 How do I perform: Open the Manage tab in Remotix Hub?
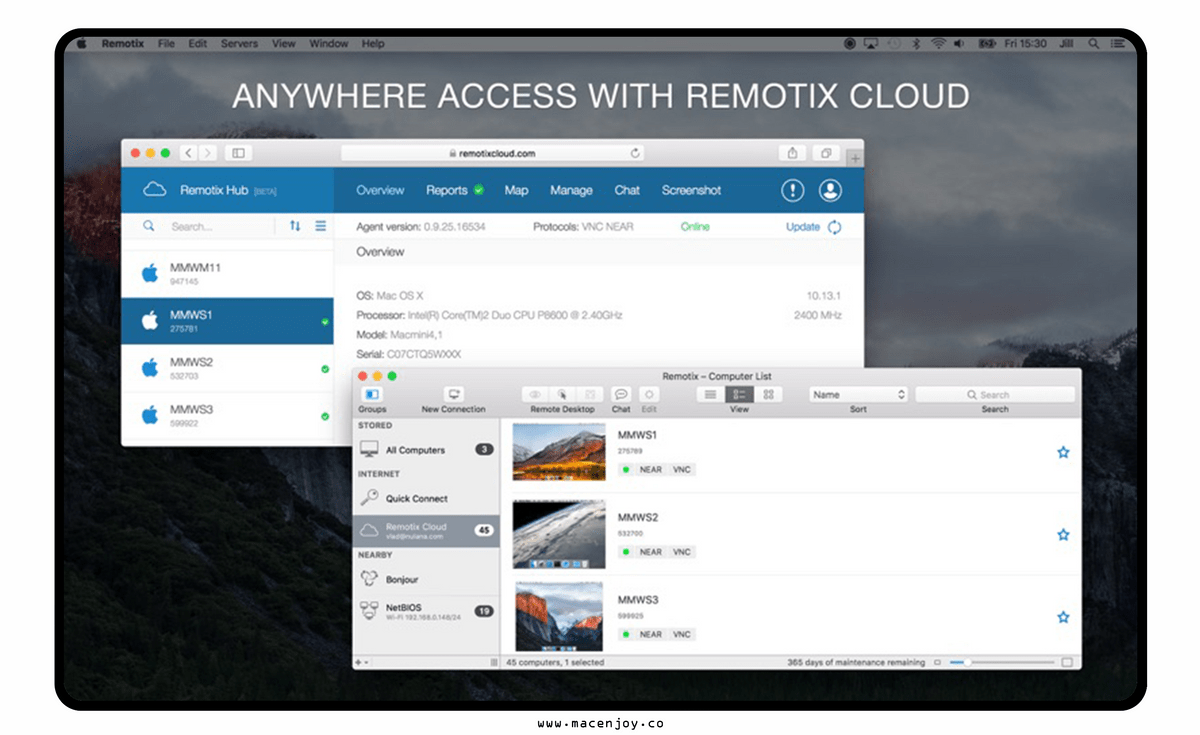point(571,190)
